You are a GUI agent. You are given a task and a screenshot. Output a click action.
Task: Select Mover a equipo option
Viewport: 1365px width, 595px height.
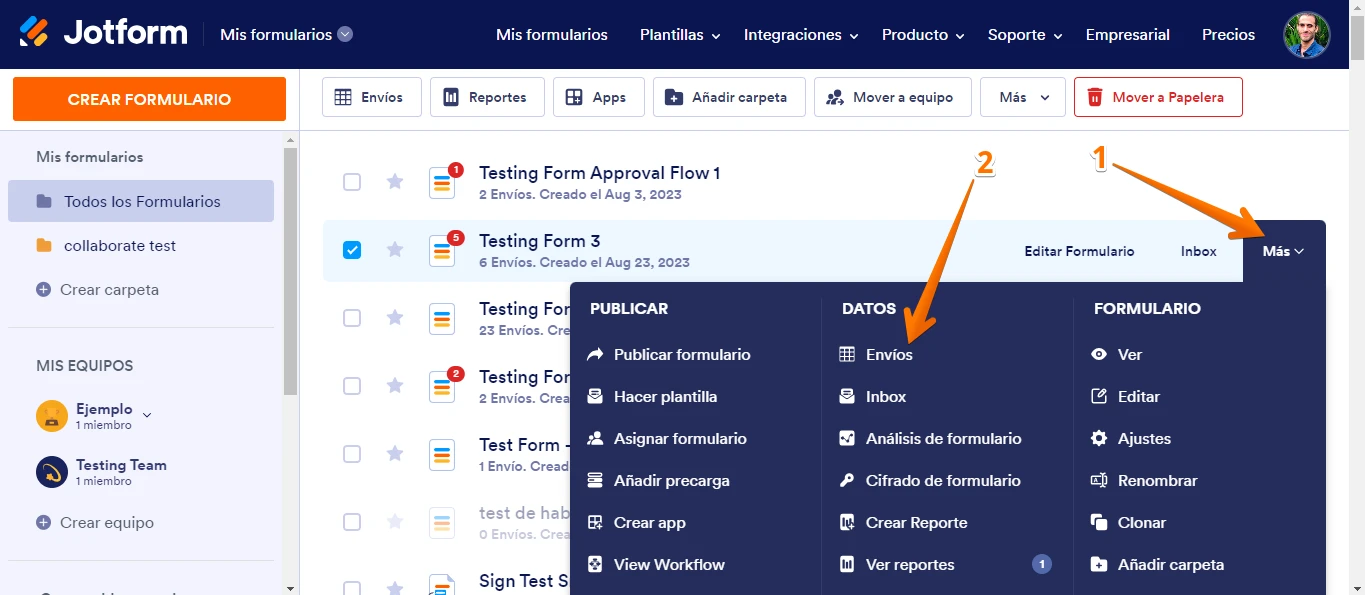click(892, 96)
